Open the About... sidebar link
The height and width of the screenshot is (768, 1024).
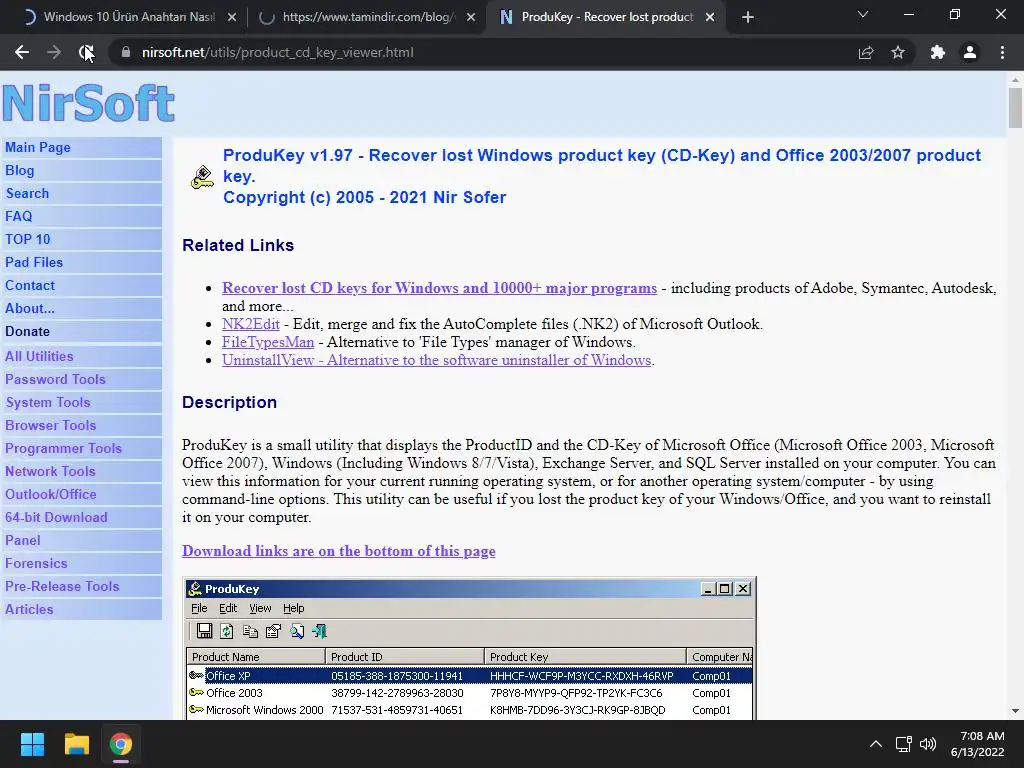tap(82, 308)
